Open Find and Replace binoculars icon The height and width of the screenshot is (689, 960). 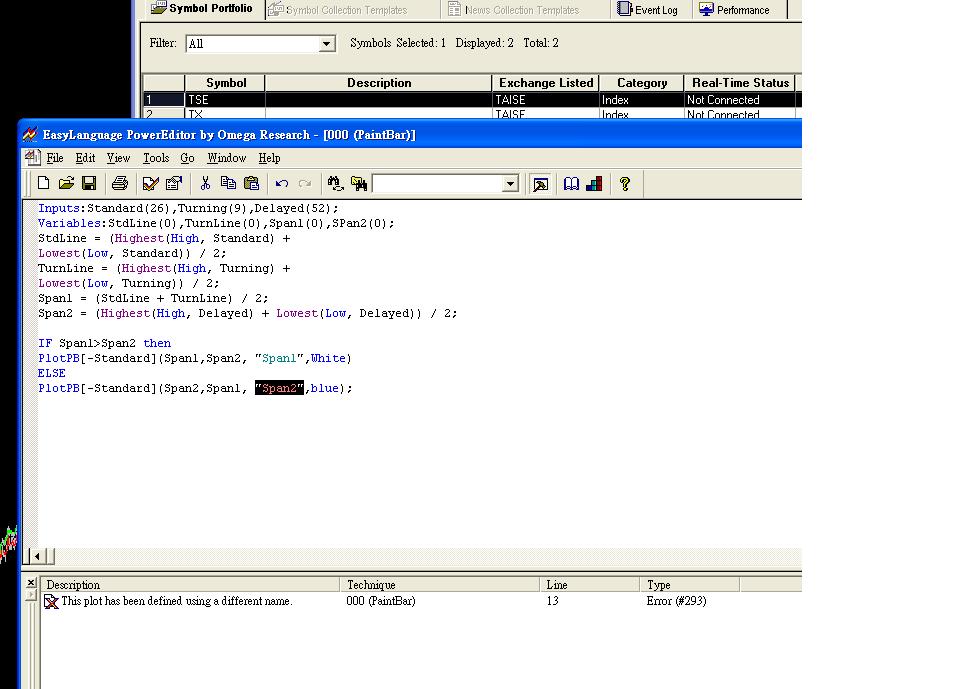coord(335,183)
